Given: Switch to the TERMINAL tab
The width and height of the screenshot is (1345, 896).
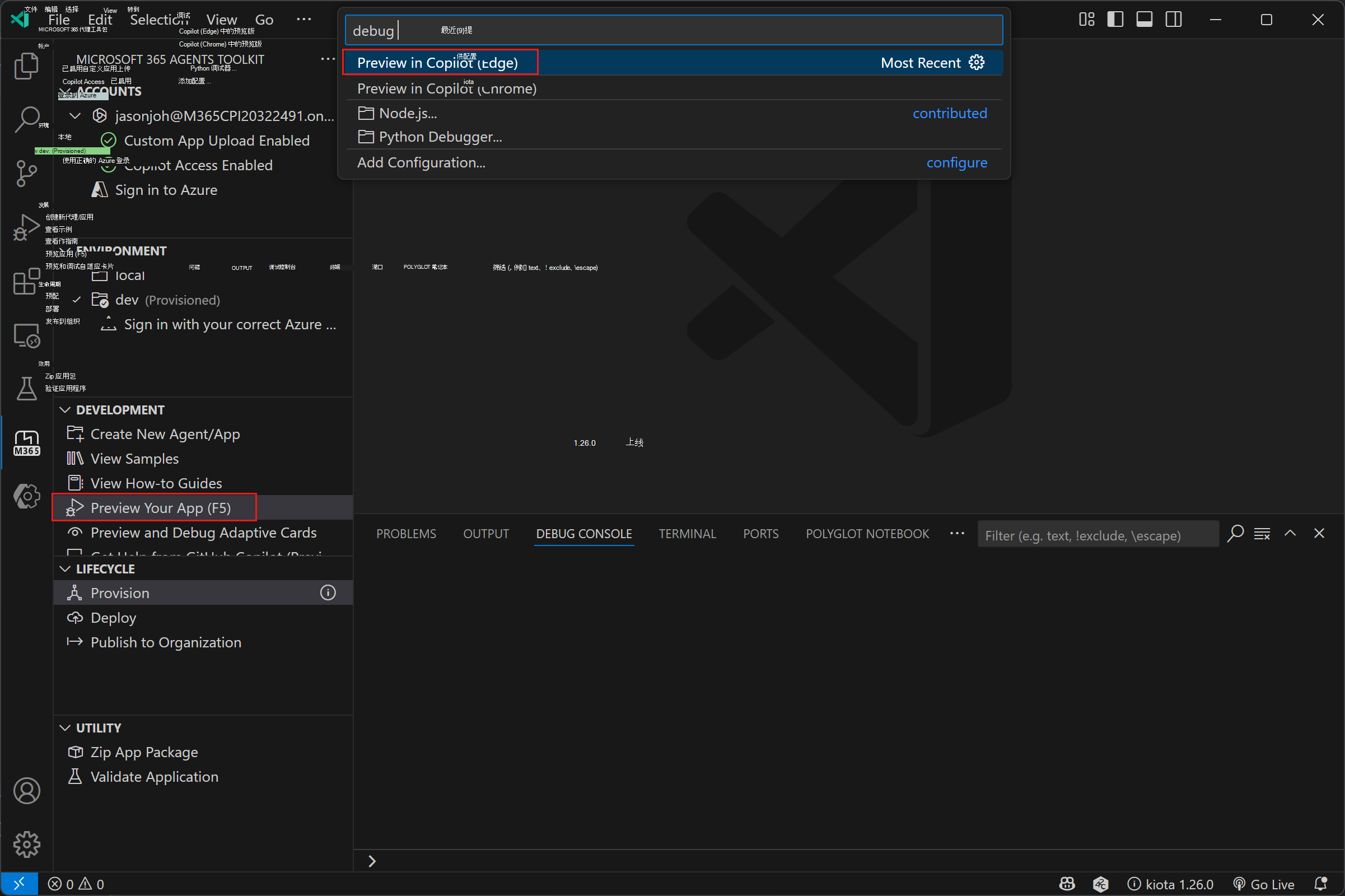Looking at the screenshot, I should (687, 534).
